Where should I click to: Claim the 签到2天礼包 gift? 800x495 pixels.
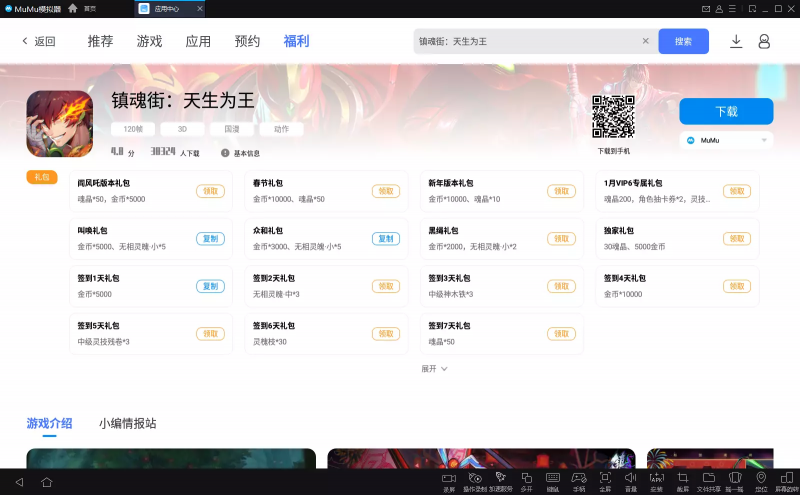(386, 286)
